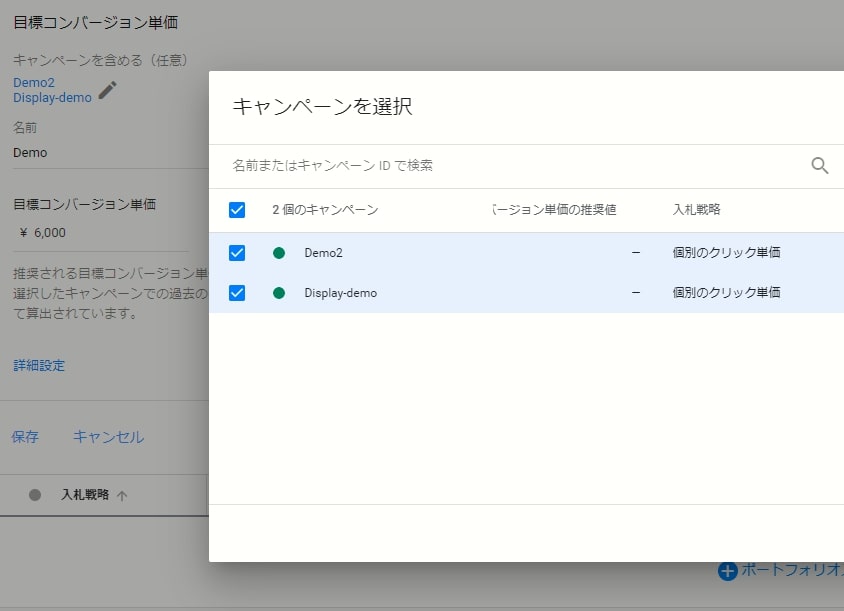Focus the 名前またはキャンペーン ID で検索 field
Screen dimensions: 844x611
pos(517,166)
